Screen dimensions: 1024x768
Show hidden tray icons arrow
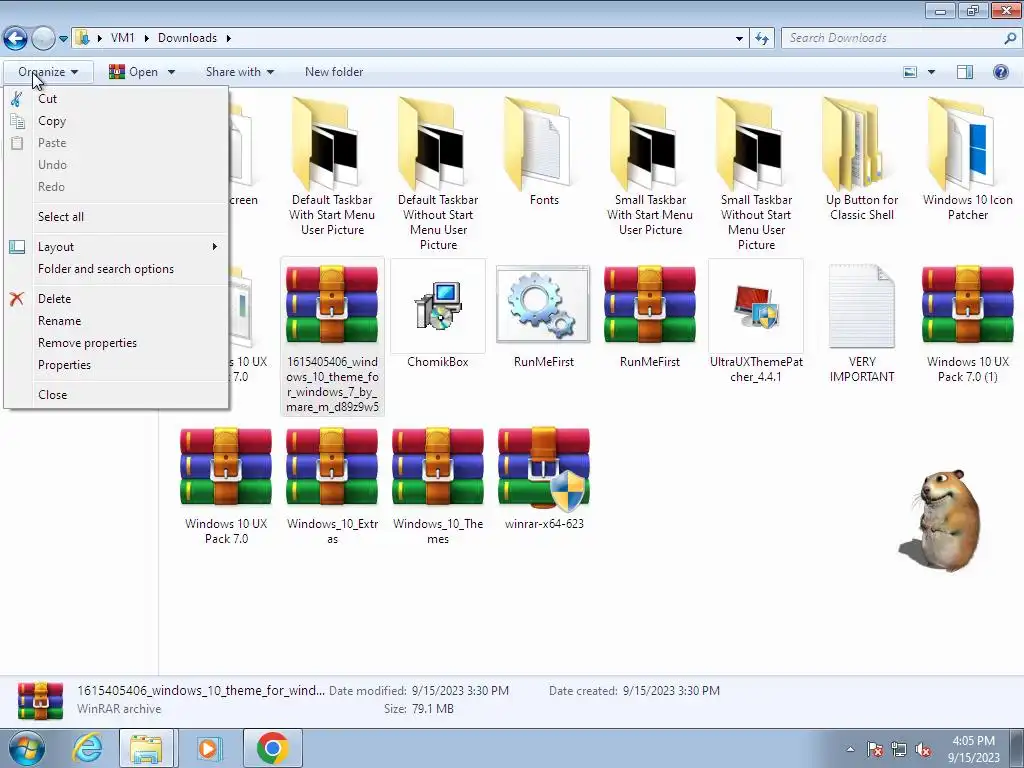coord(850,749)
